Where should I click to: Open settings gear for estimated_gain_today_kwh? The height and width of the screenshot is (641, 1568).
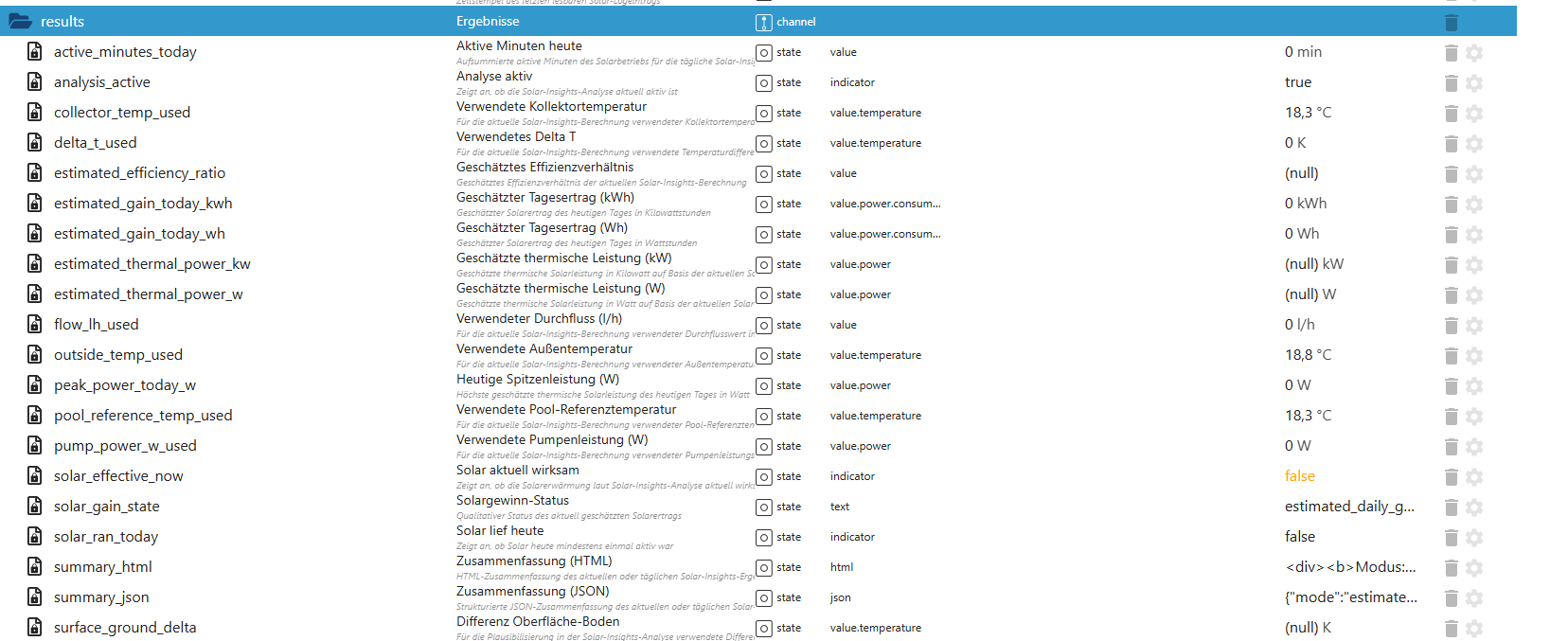pyautogui.click(x=1474, y=205)
